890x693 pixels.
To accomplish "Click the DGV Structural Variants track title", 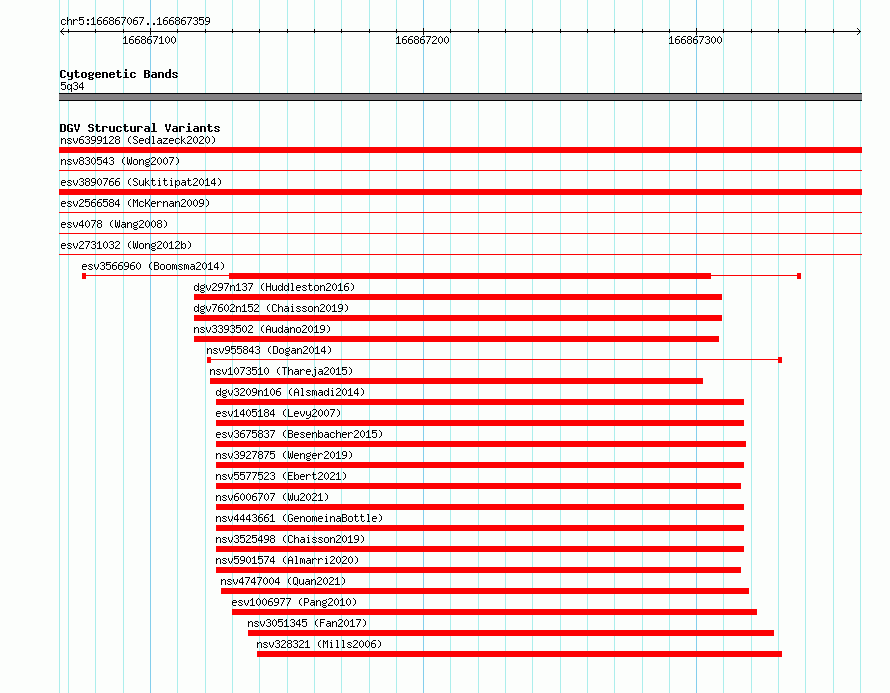I will [140, 128].
